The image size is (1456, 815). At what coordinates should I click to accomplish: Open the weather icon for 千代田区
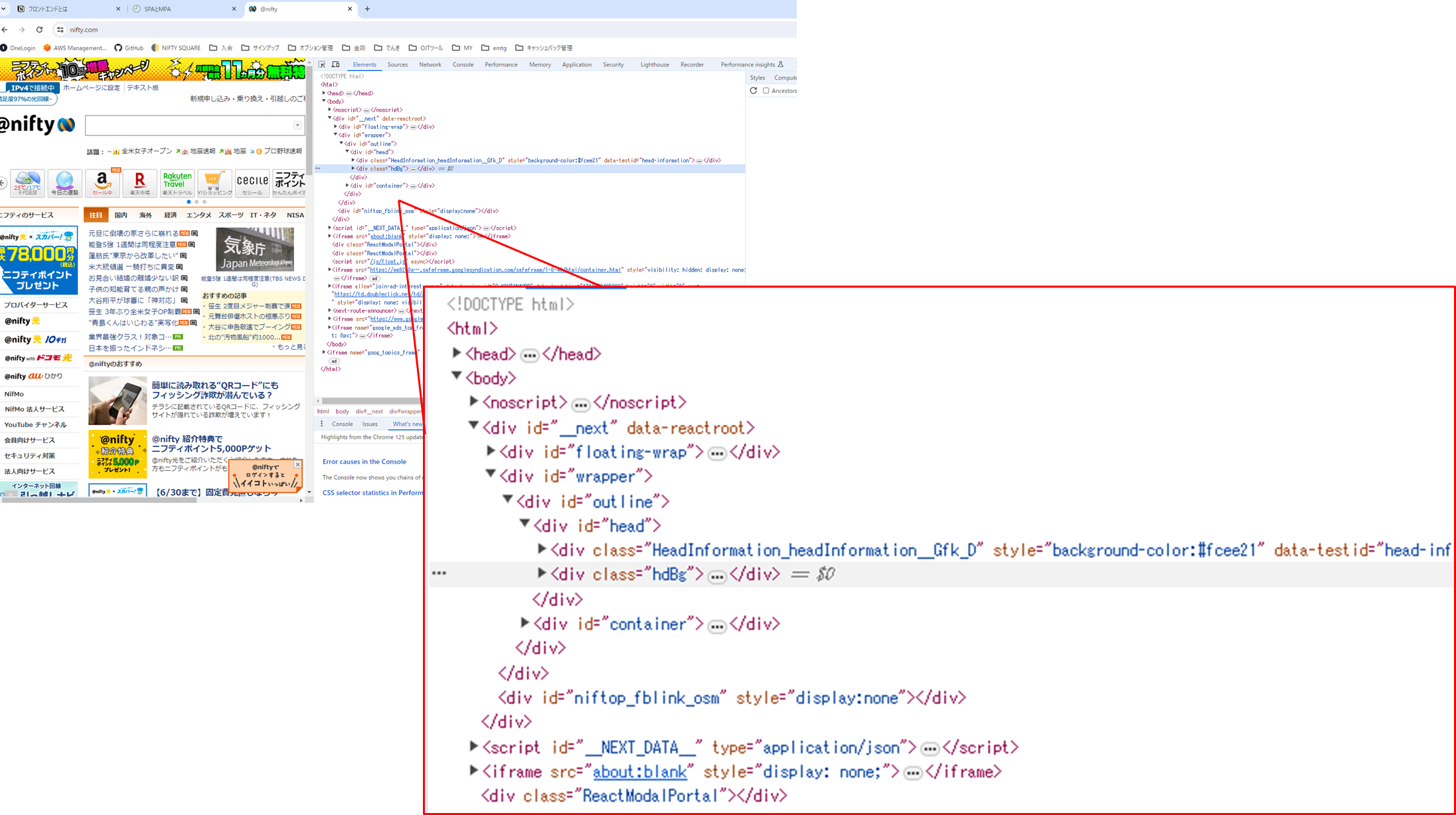click(28, 183)
